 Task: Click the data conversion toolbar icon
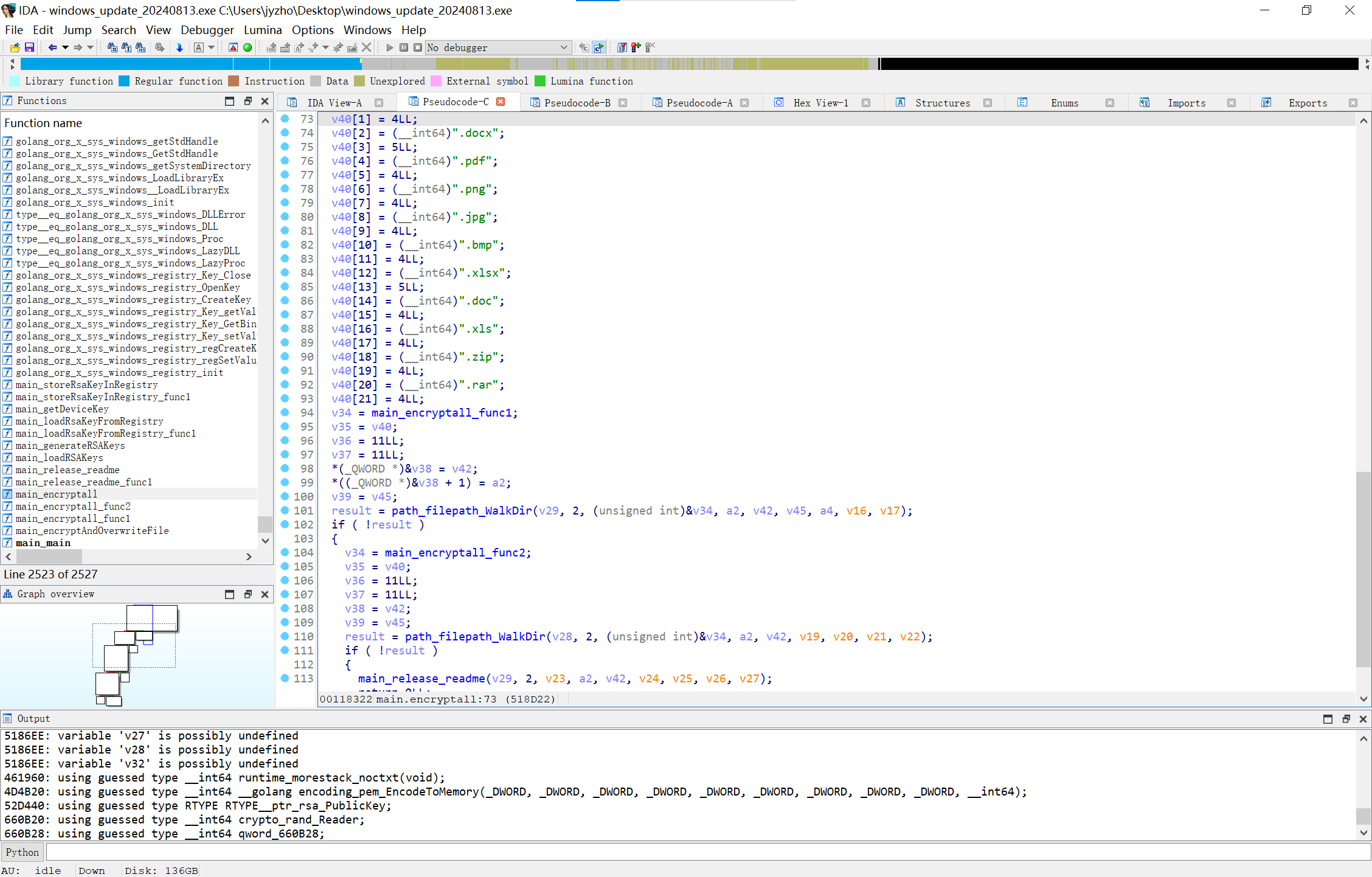coord(285,47)
